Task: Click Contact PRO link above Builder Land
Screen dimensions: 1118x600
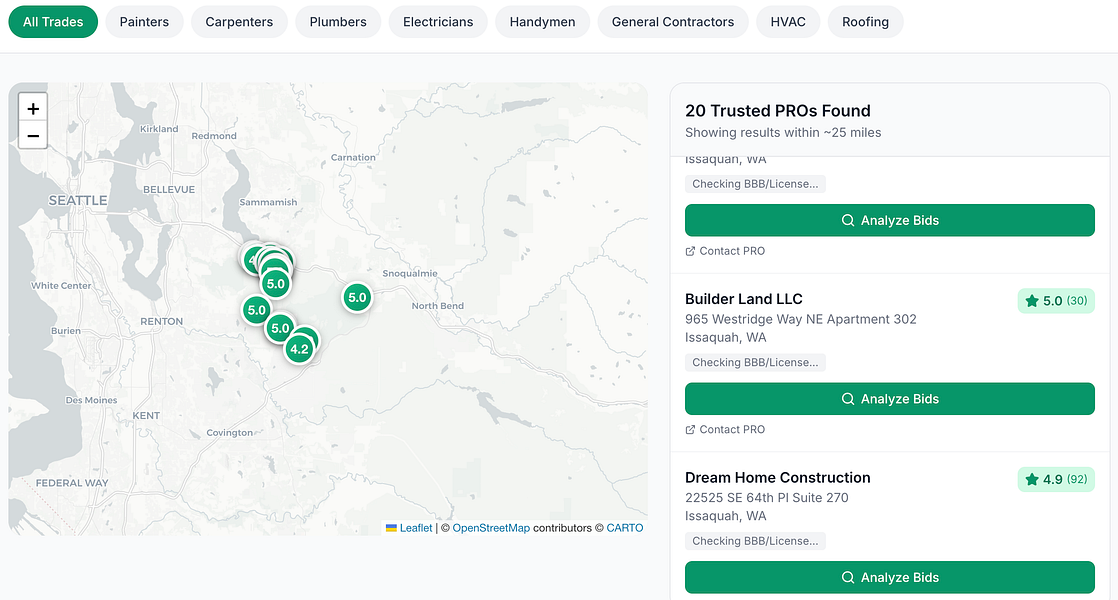Action: [725, 251]
